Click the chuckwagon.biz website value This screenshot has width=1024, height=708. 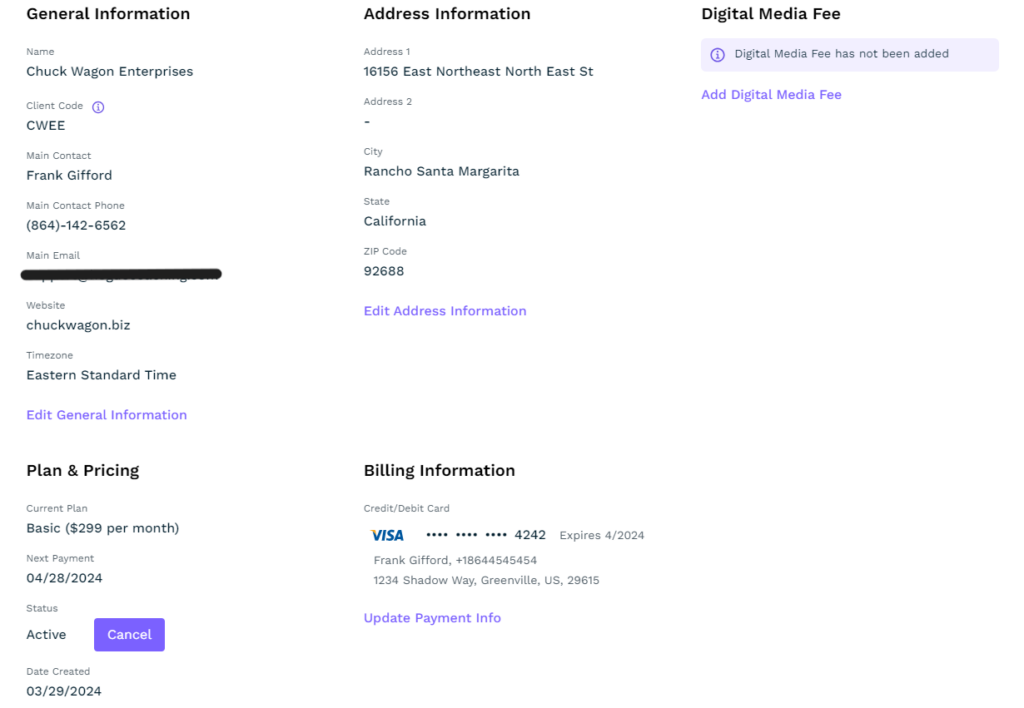click(x=78, y=325)
